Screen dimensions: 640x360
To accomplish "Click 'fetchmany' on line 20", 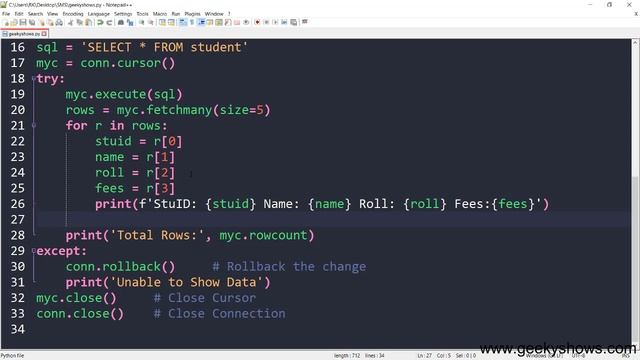I will [179, 110].
